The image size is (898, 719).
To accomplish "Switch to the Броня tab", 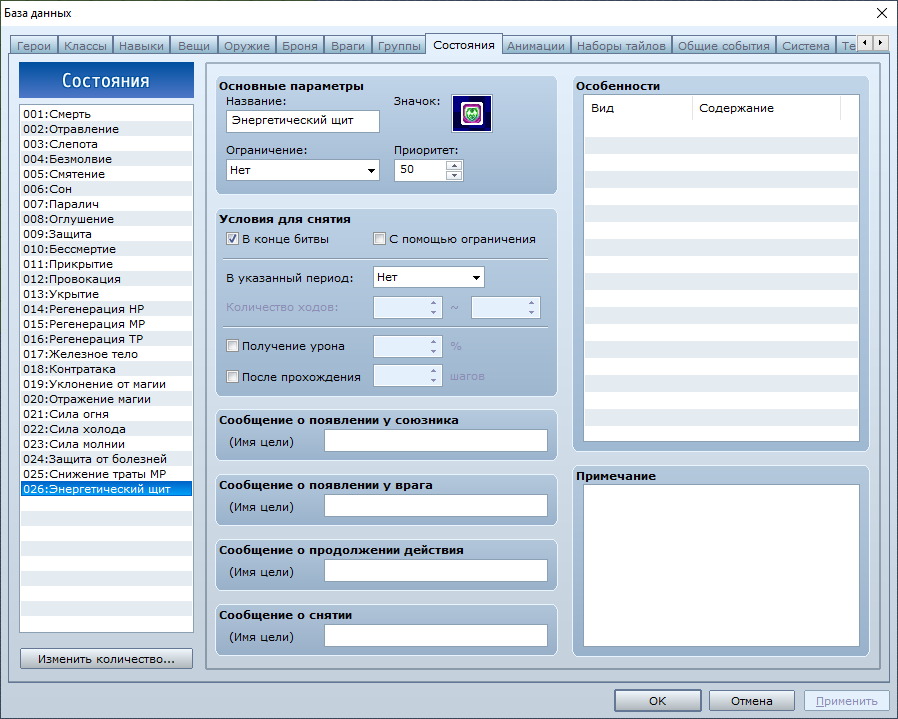I will (300, 46).
